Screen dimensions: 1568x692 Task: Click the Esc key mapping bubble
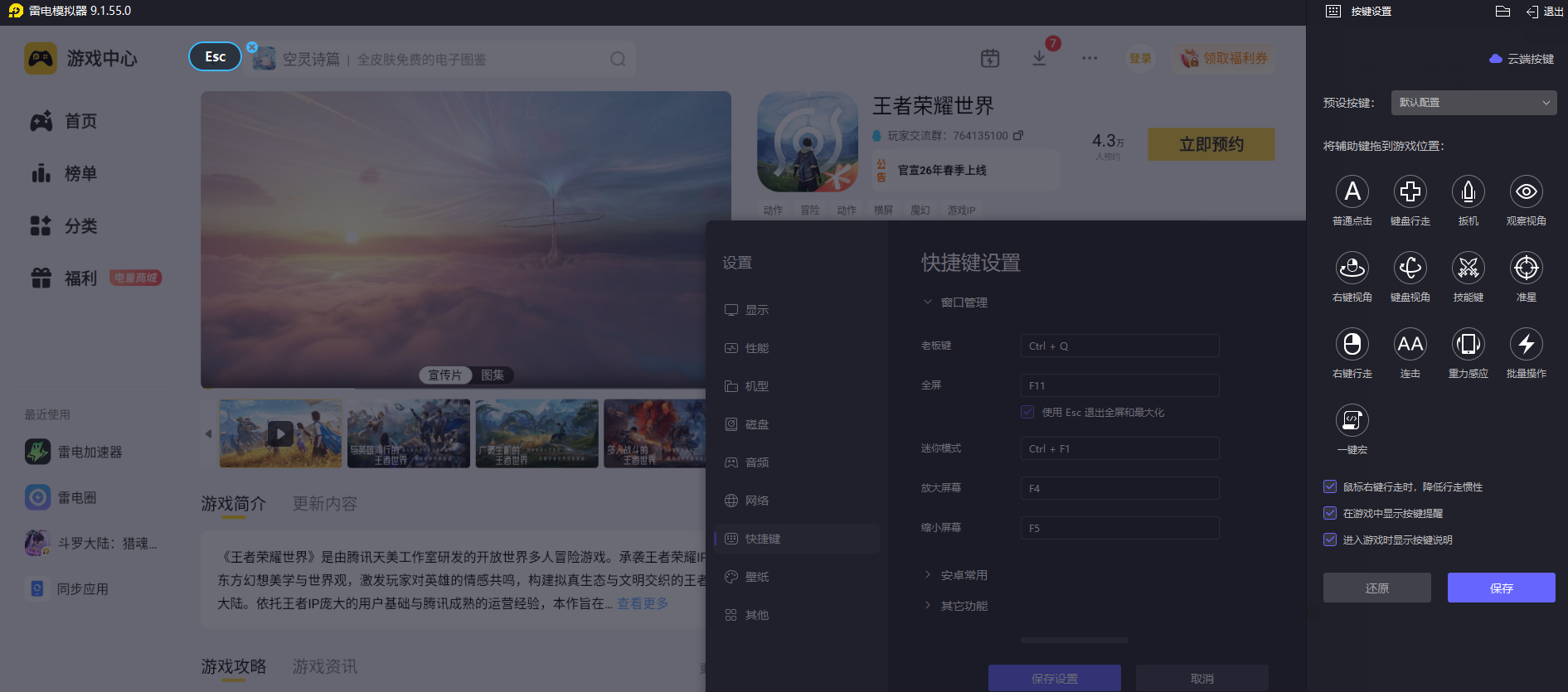point(215,56)
